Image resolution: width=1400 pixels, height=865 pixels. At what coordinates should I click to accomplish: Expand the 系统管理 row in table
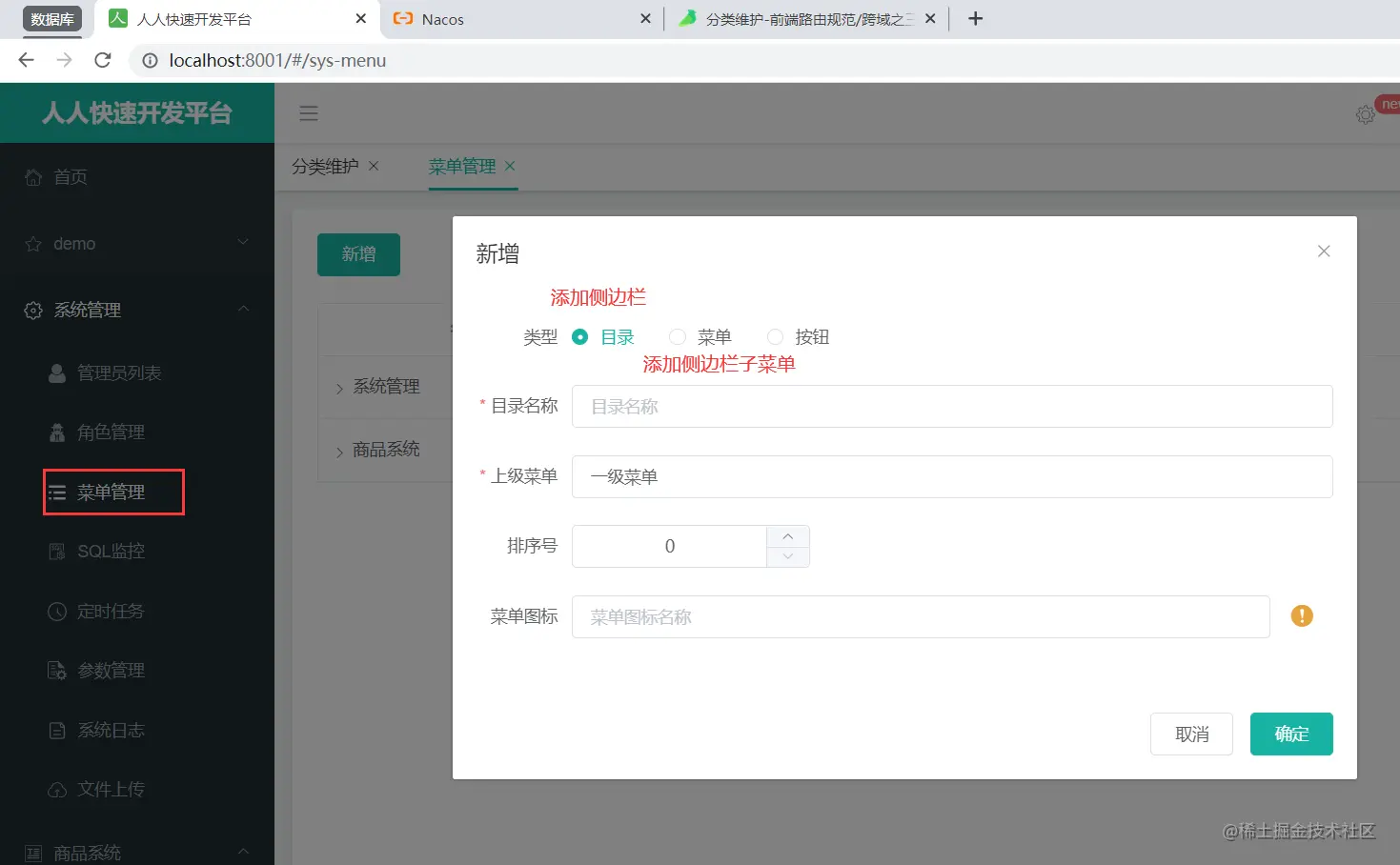[339, 389]
